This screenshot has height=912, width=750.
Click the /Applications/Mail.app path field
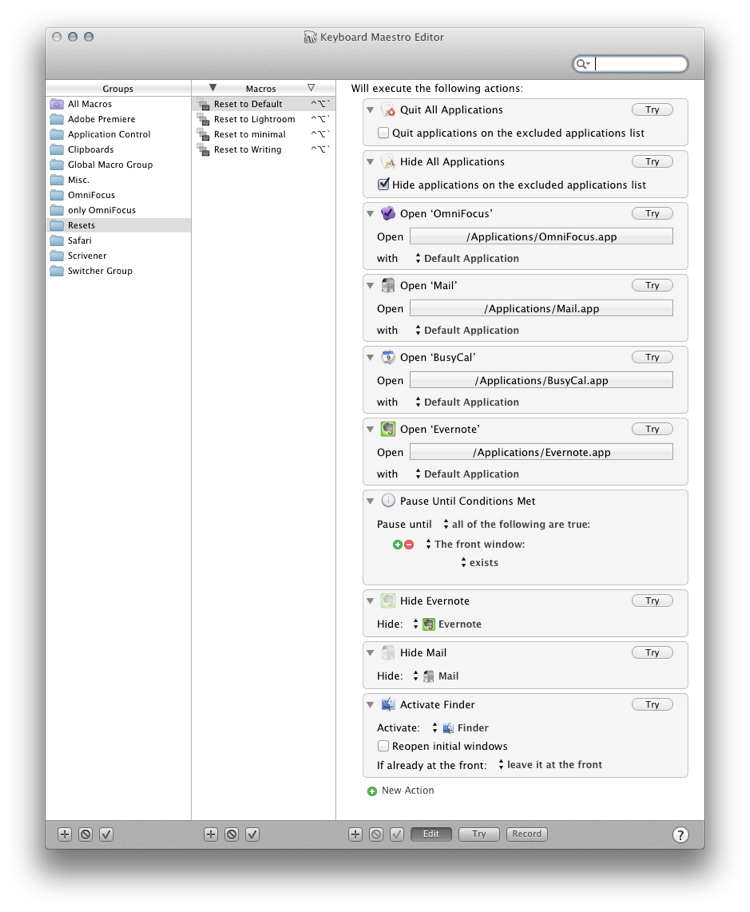click(541, 308)
